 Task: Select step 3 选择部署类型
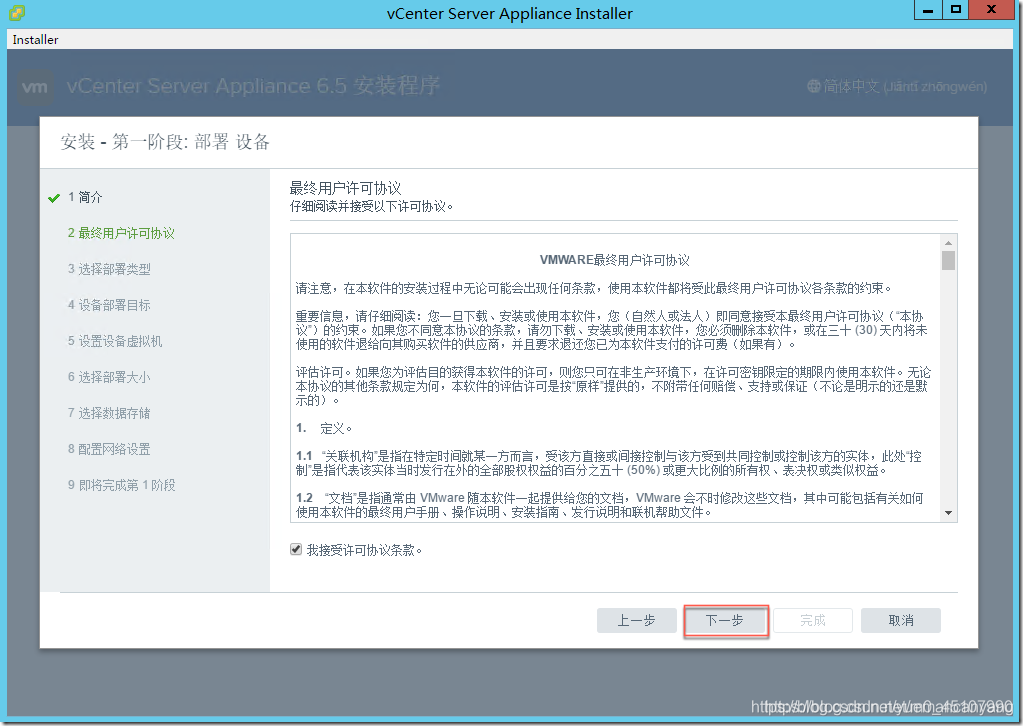(110, 269)
